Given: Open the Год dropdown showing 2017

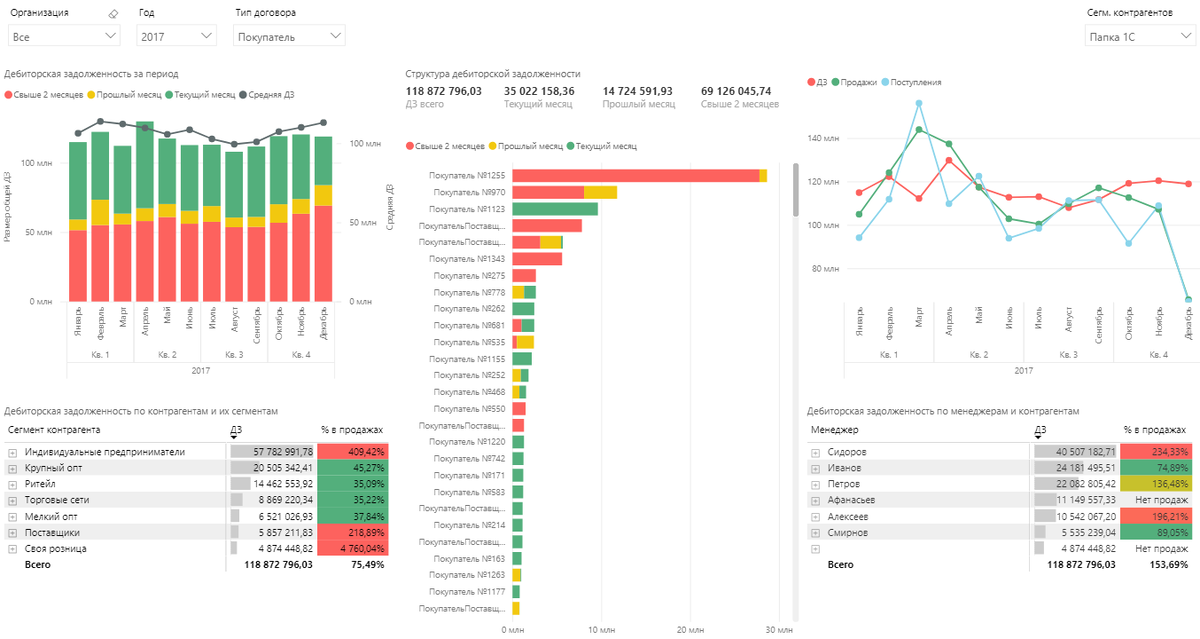Looking at the screenshot, I should tap(176, 35).
